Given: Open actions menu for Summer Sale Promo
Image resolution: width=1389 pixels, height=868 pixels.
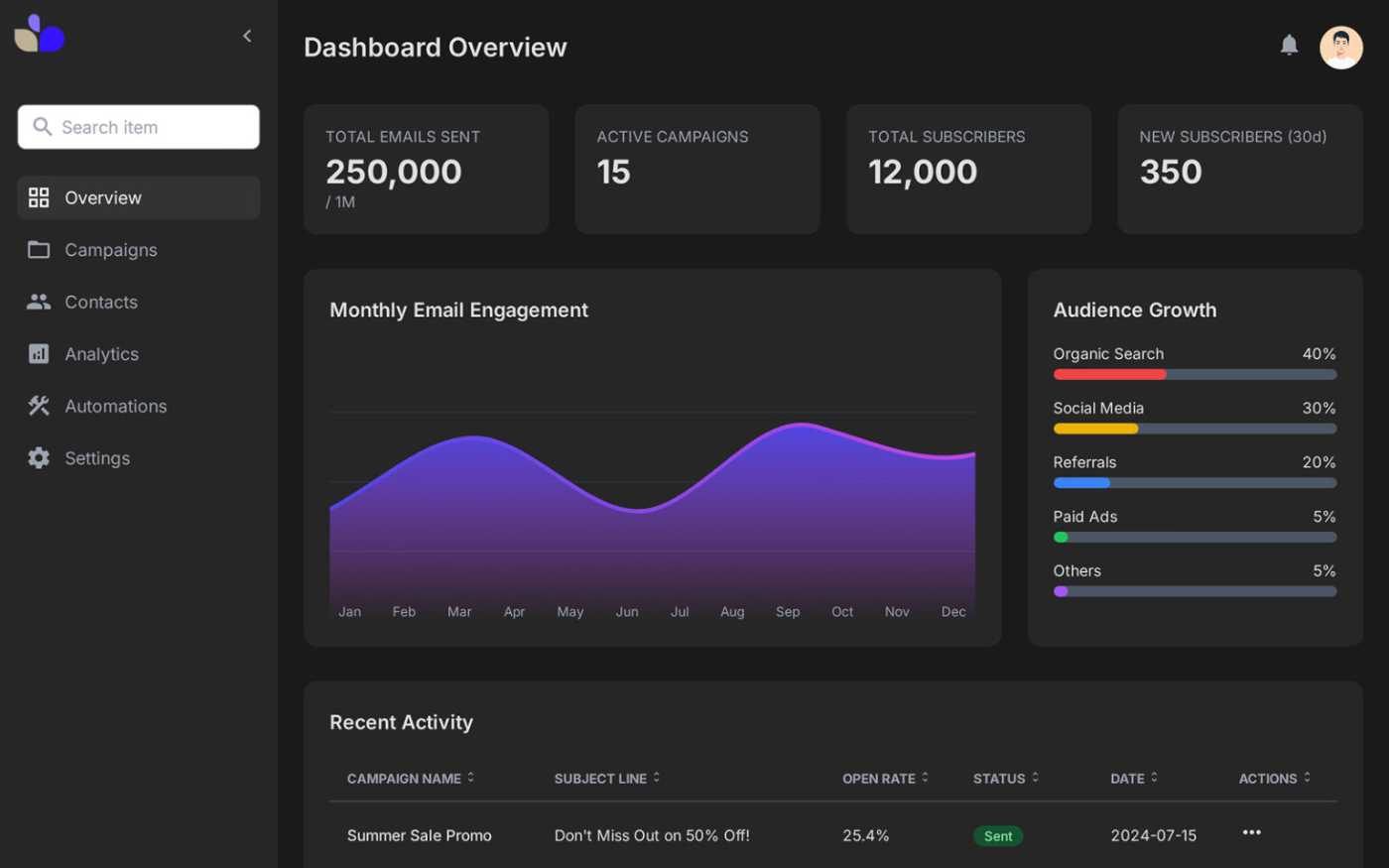Looking at the screenshot, I should pyautogui.click(x=1251, y=832).
